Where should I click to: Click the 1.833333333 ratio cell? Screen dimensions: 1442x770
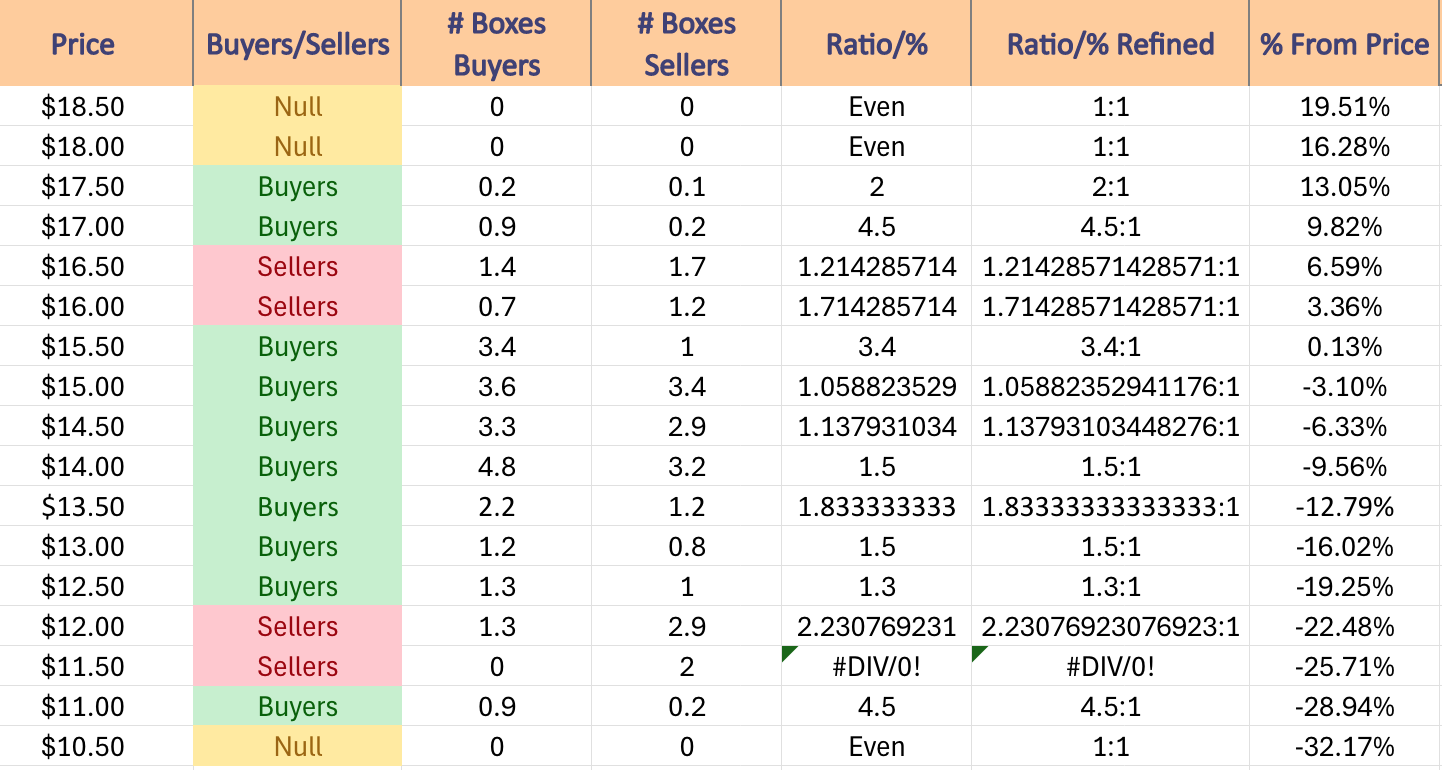pyautogui.click(x=877, y=507)
